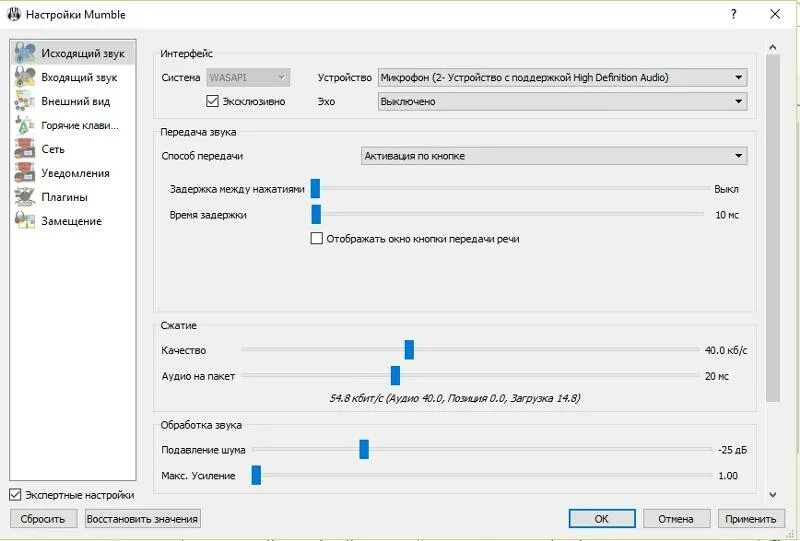800x541 pixels.
Task: Click the Входящий звук sidebar icon
Action: pyautogui.click(x=24, y=77)
